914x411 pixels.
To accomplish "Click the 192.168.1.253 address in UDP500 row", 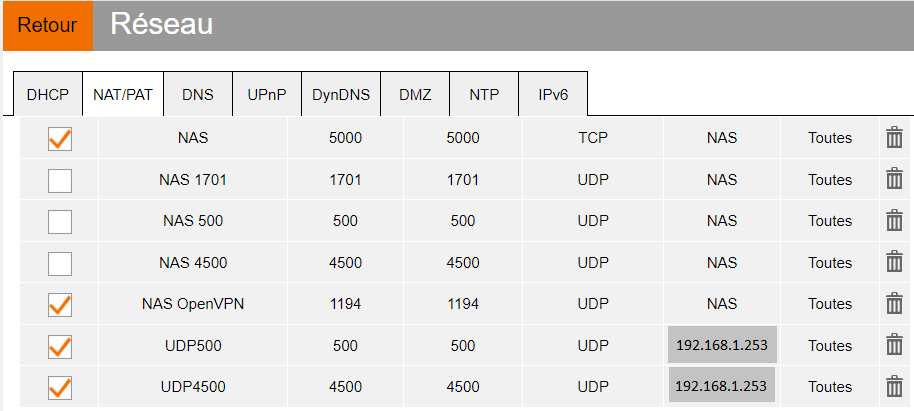I will pos(722,345).
